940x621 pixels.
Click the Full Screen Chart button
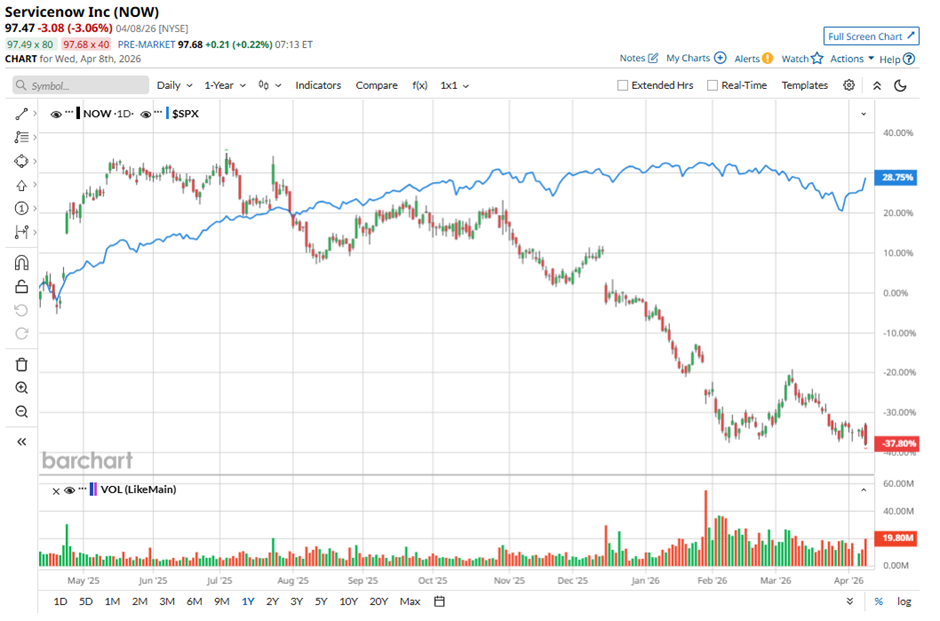[x=871, y=37]
